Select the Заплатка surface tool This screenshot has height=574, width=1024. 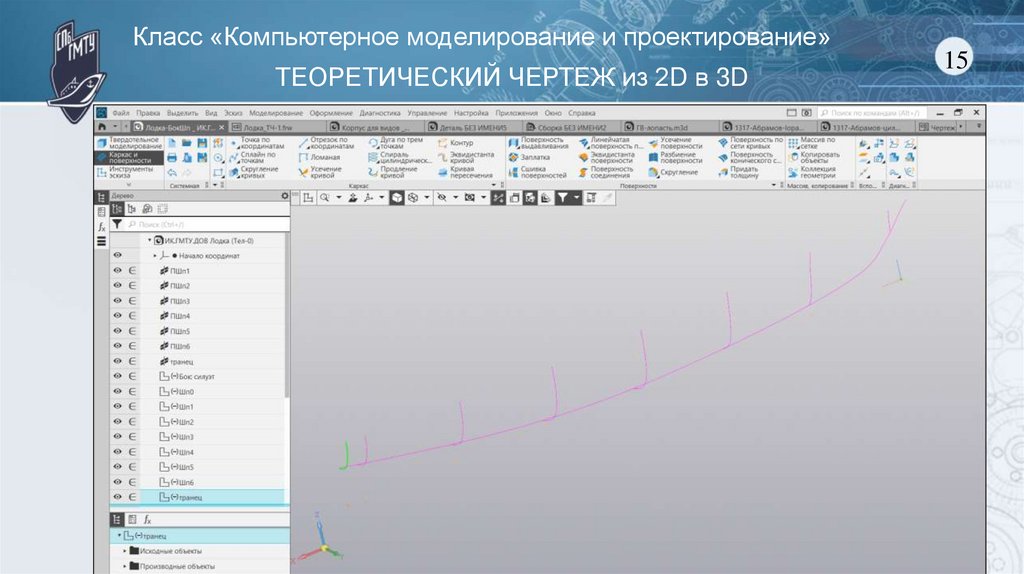click(x=529, y=157)
